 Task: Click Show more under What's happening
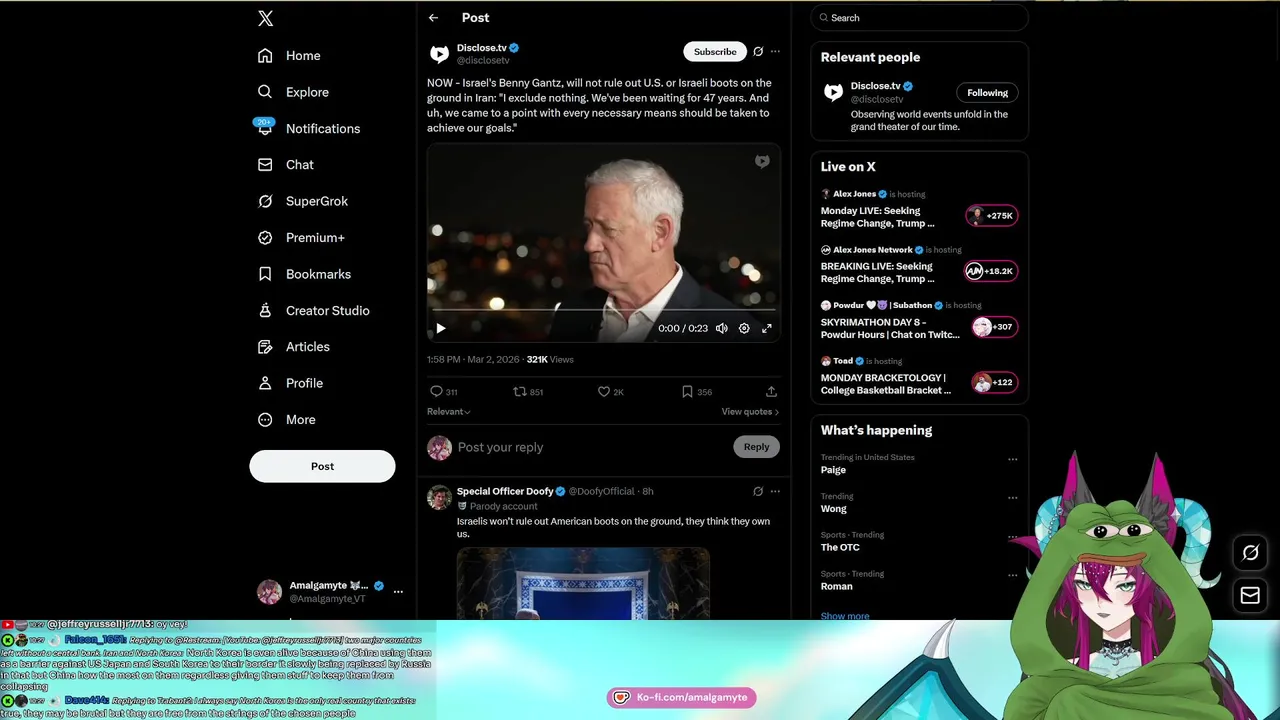(845, 616)
